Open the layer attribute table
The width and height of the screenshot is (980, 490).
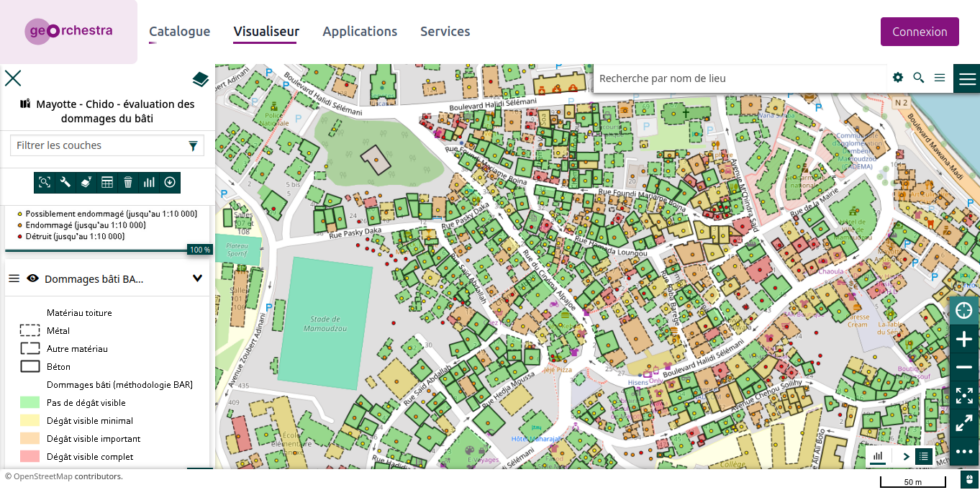(x=107, y=182)
